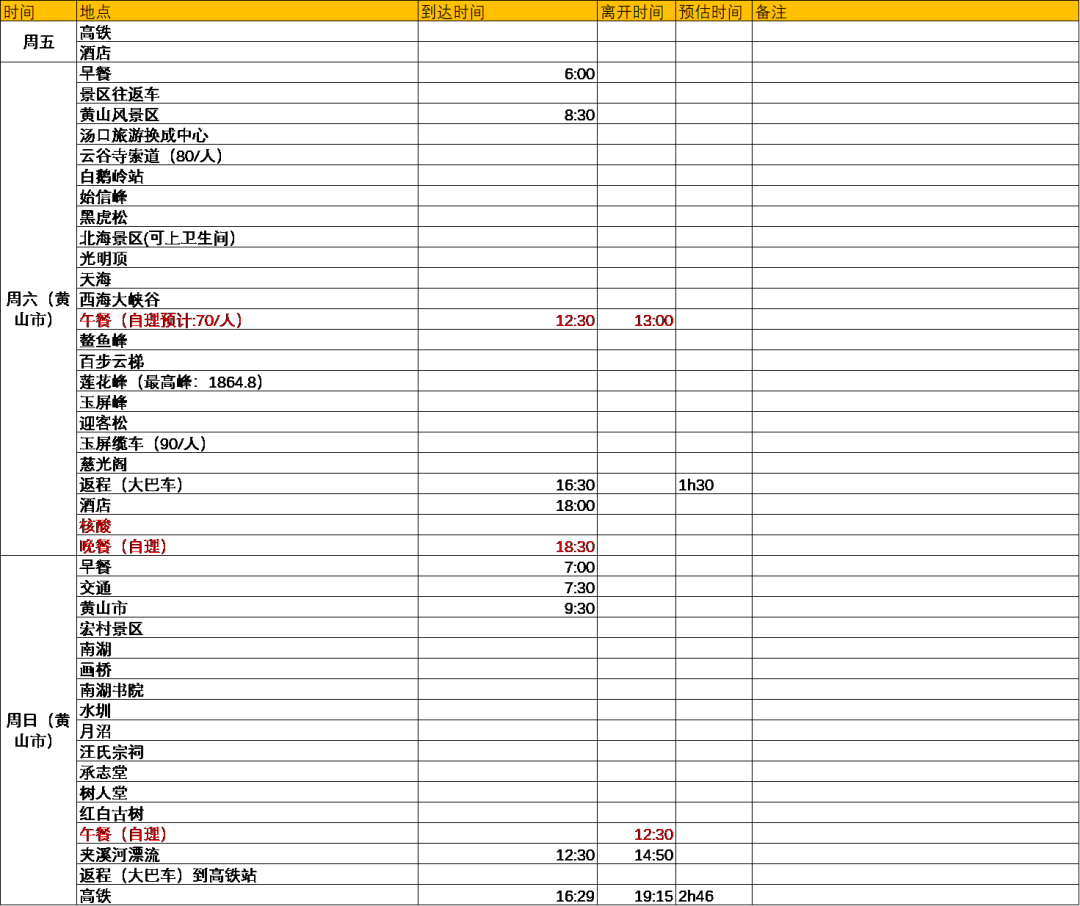Screen dimensions: 1080x906
Task: Click the 16:30 arrival time cell
Action: click(x=508, y=484)
